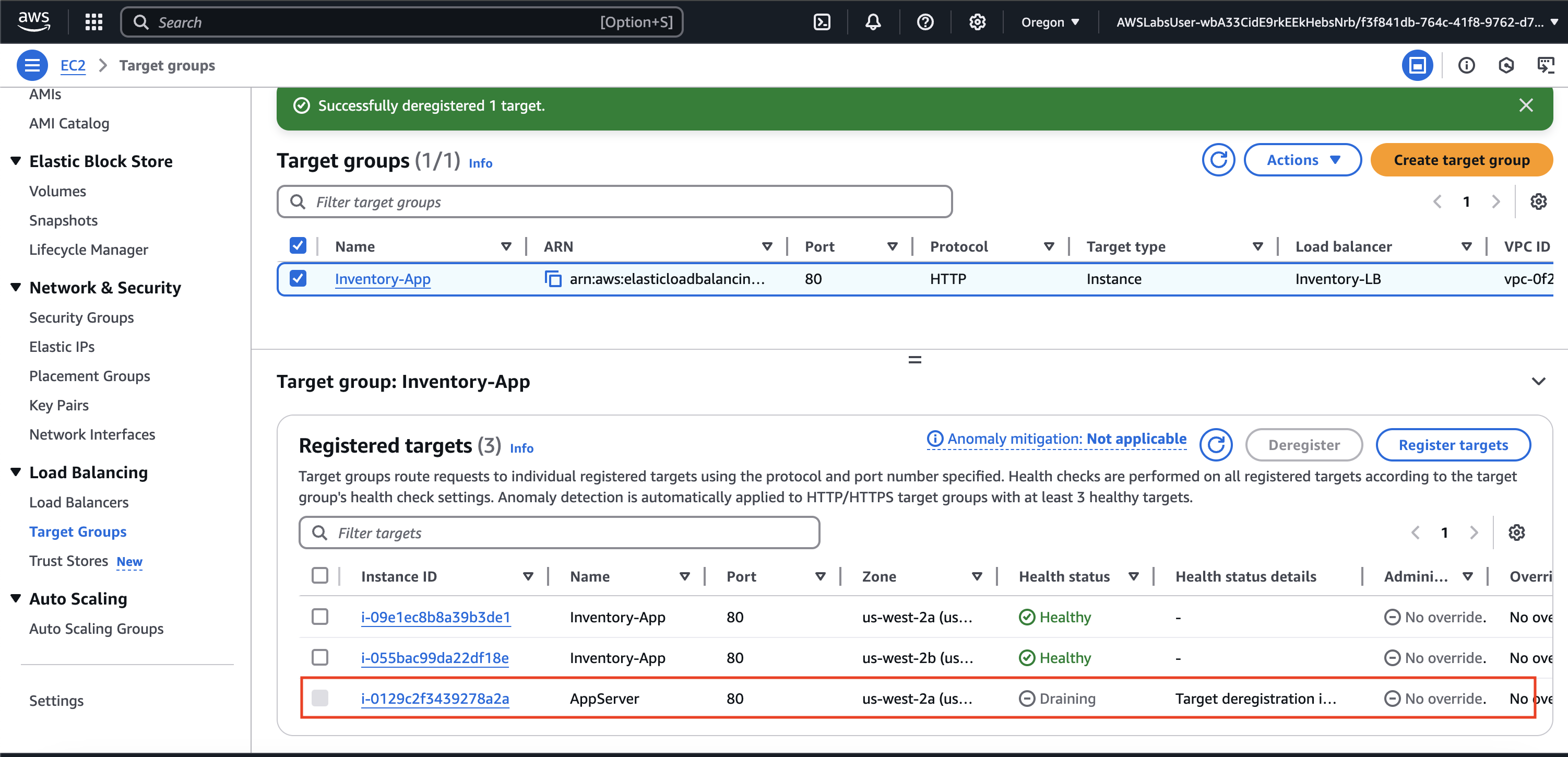Image resolution: width=1568 pixels, height=757 pixels.
Task: Refresh the registered targets list
Action: [x=1216, y=445]
